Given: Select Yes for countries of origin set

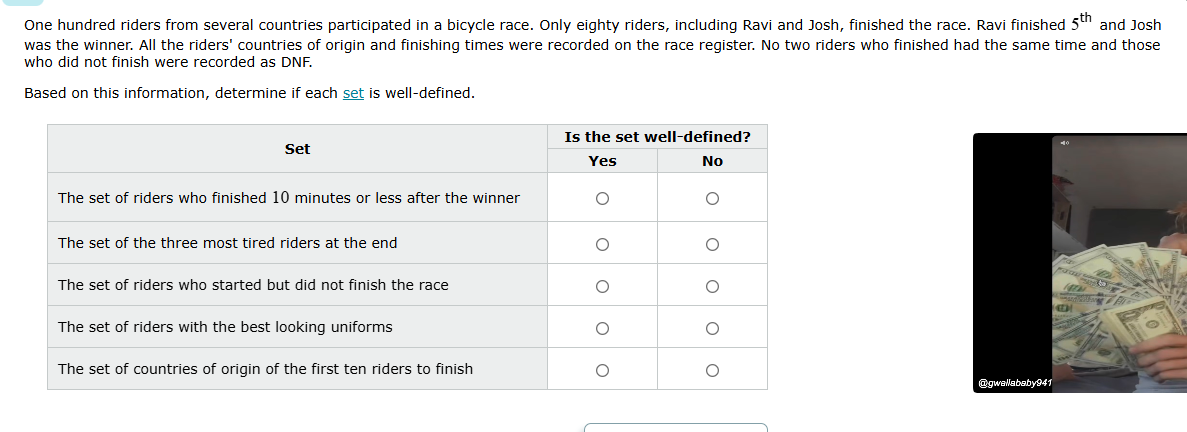Looking at the screenshot, I should click(x=602, y=370).
